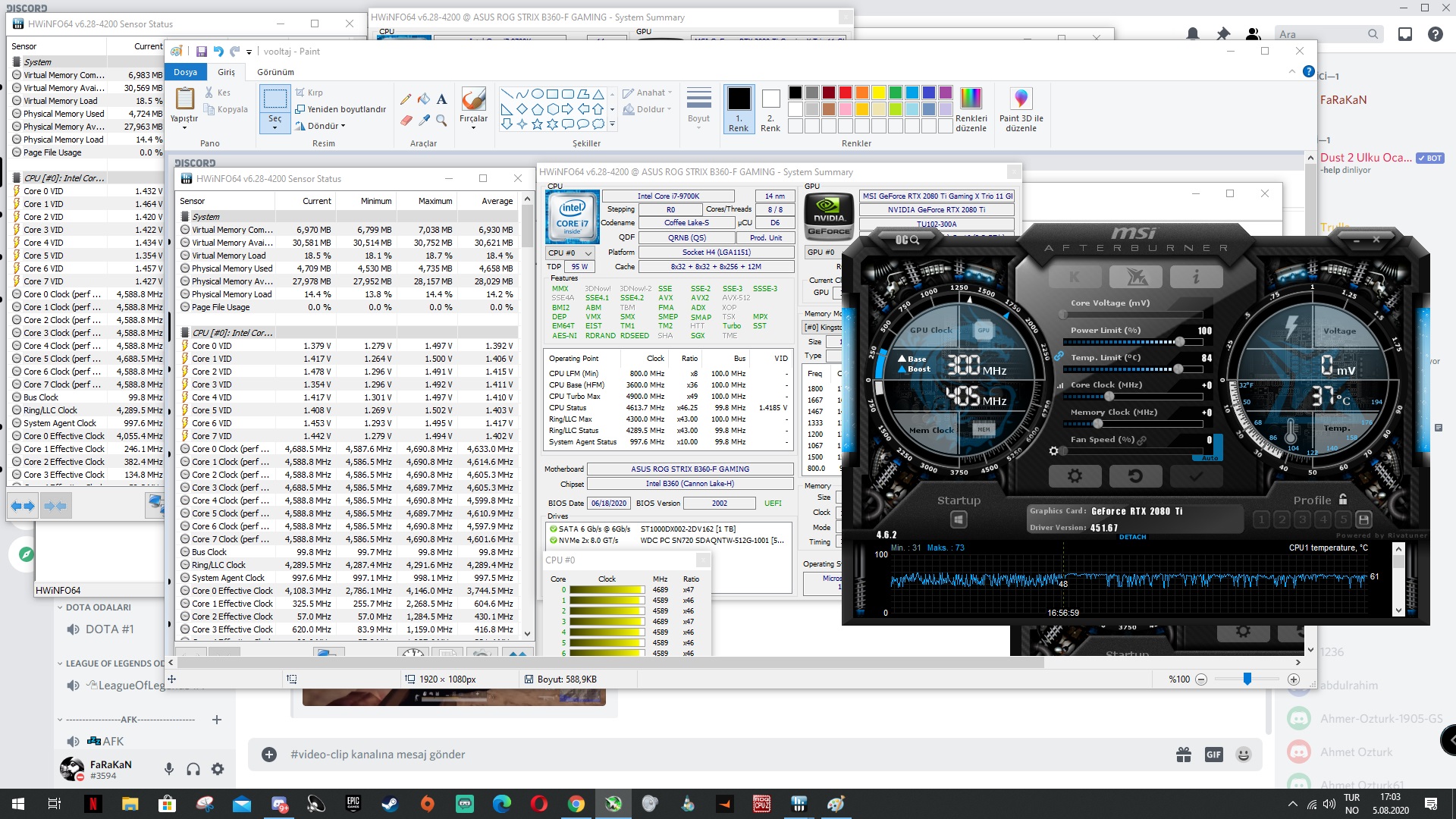Select the Color picker eyedropper tool

tap(424, 120)
